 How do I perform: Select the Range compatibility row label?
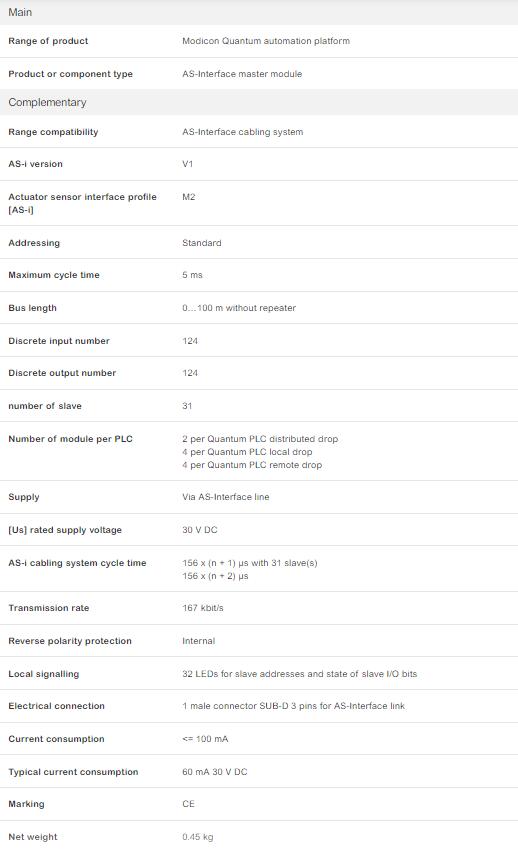coord(53,132)
